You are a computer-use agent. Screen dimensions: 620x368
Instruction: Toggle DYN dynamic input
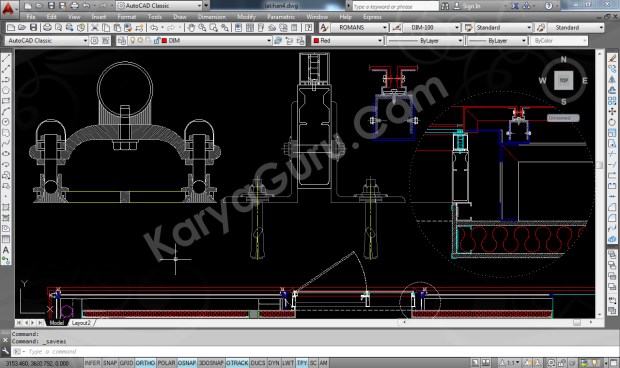point(274,363)
